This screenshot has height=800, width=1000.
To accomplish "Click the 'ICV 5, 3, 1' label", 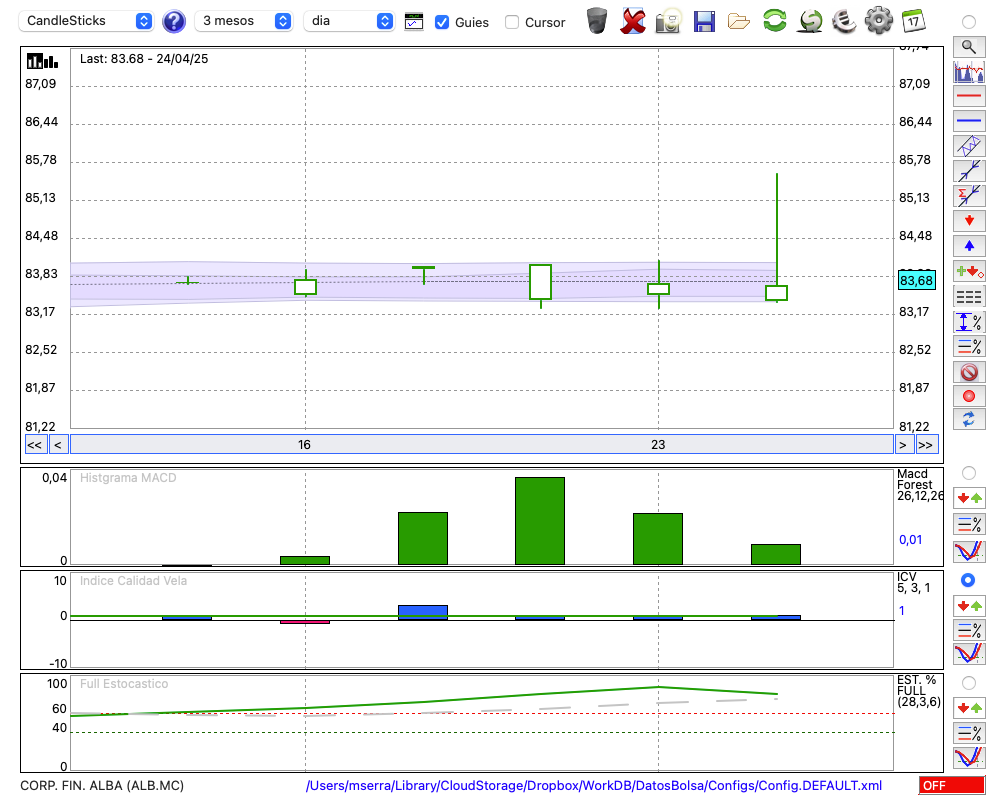I will click(913, 582).
